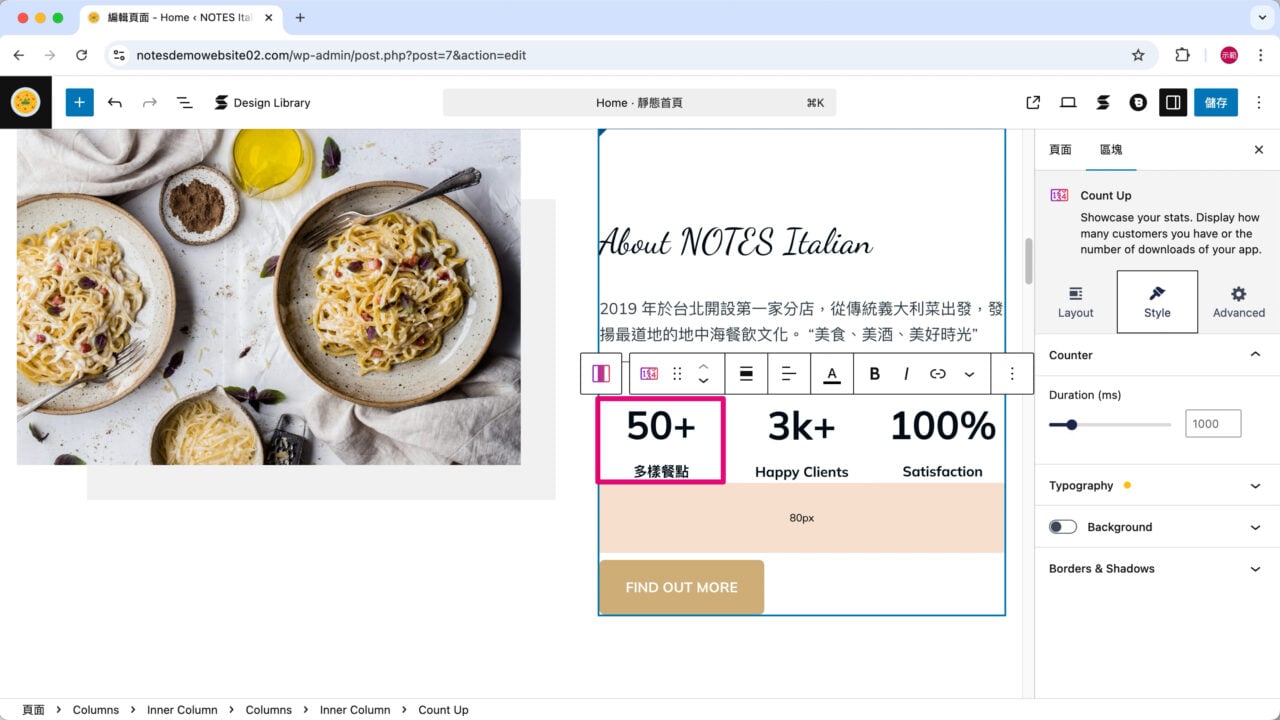Image resolution: width=1280 pixels, height=720 pixels.
Task: Open block options three-dot menu
Action: 1012,373
